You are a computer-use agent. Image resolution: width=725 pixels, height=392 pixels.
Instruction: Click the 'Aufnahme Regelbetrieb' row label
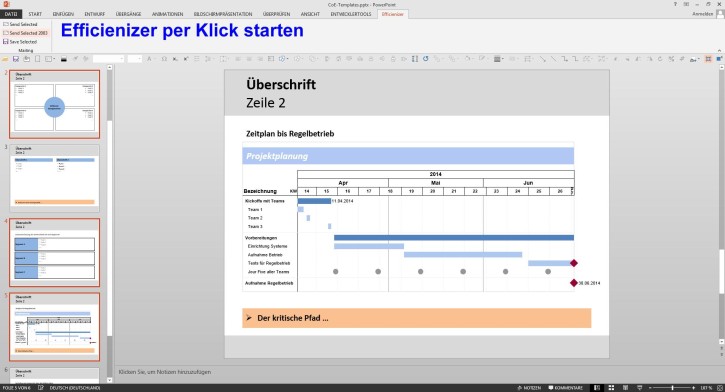point(269,283)
